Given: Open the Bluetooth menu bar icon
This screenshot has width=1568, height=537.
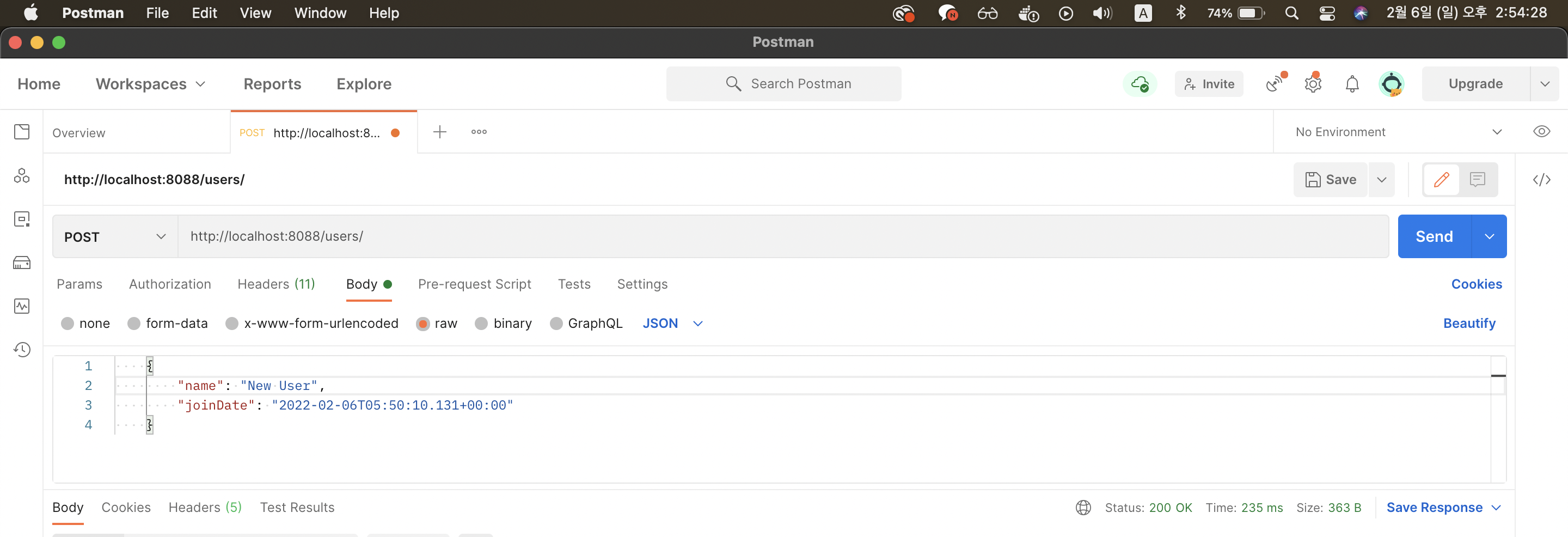Looking at the screenshot, I should click(x=1181, y=13).
